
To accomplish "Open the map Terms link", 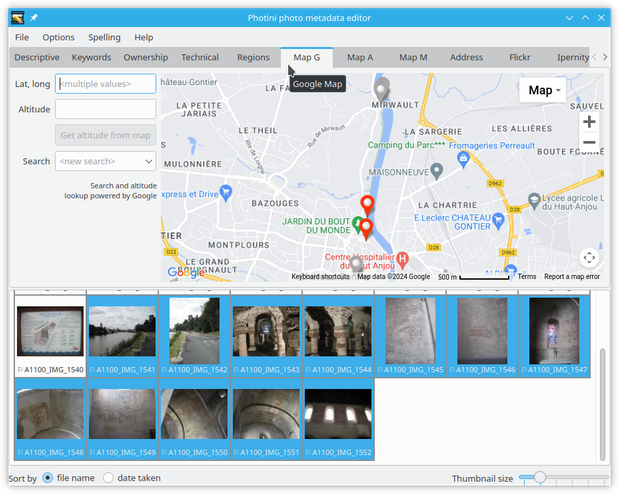I will pos(527,276).
